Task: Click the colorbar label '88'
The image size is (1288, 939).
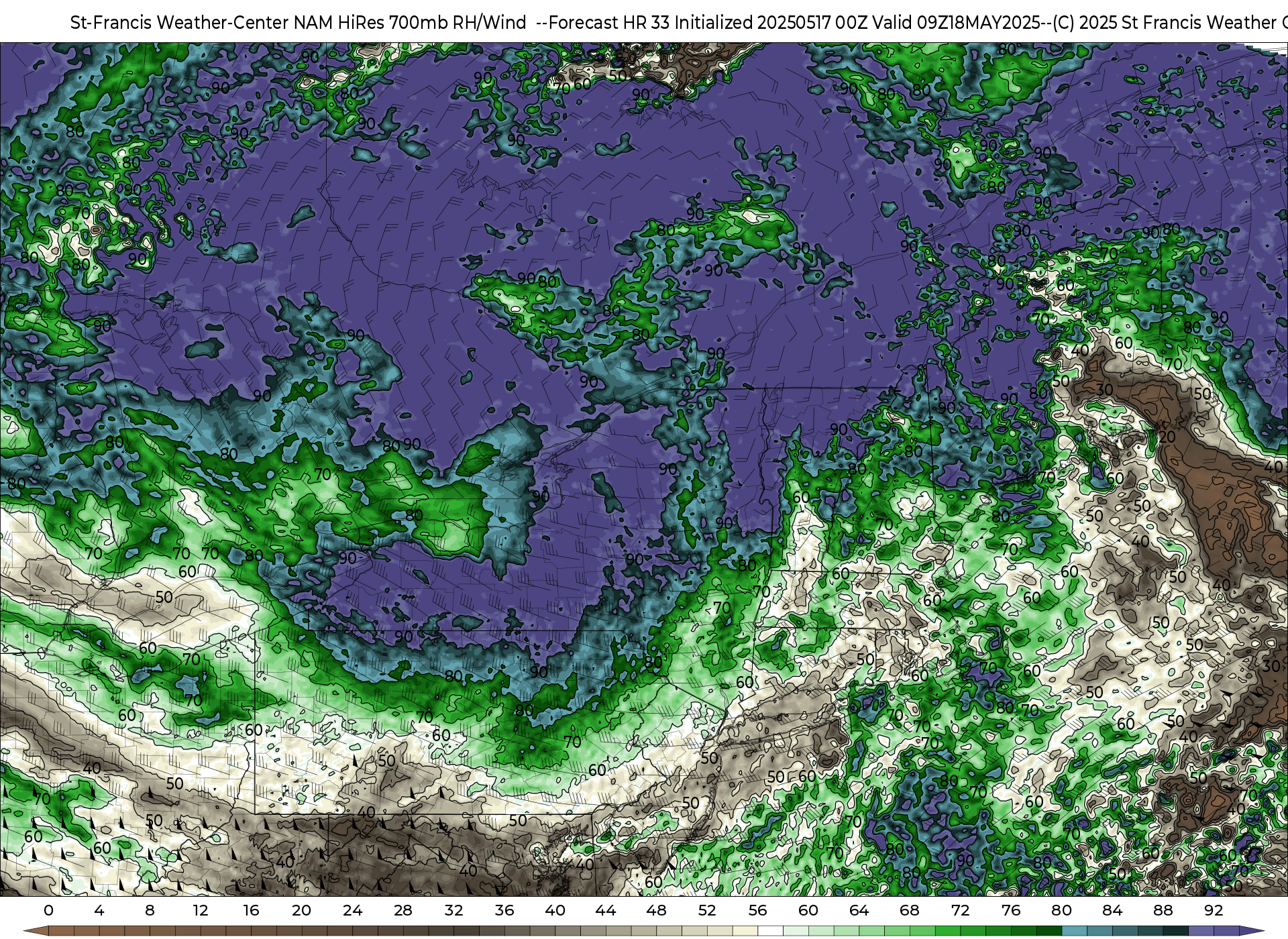Action: pos(1163,910)
